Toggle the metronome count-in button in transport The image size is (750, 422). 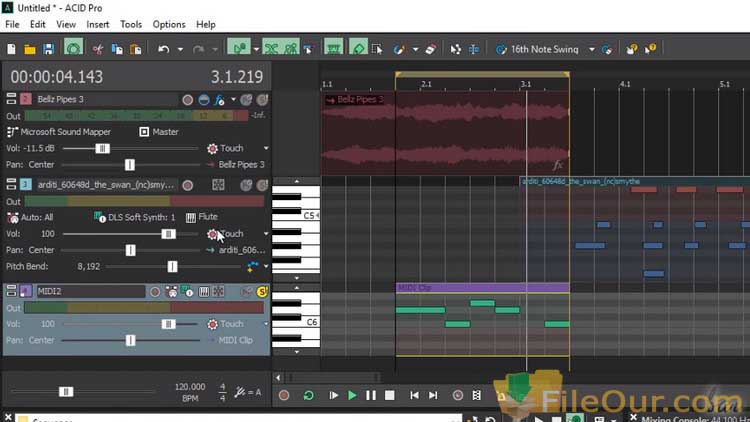[458, 395]
